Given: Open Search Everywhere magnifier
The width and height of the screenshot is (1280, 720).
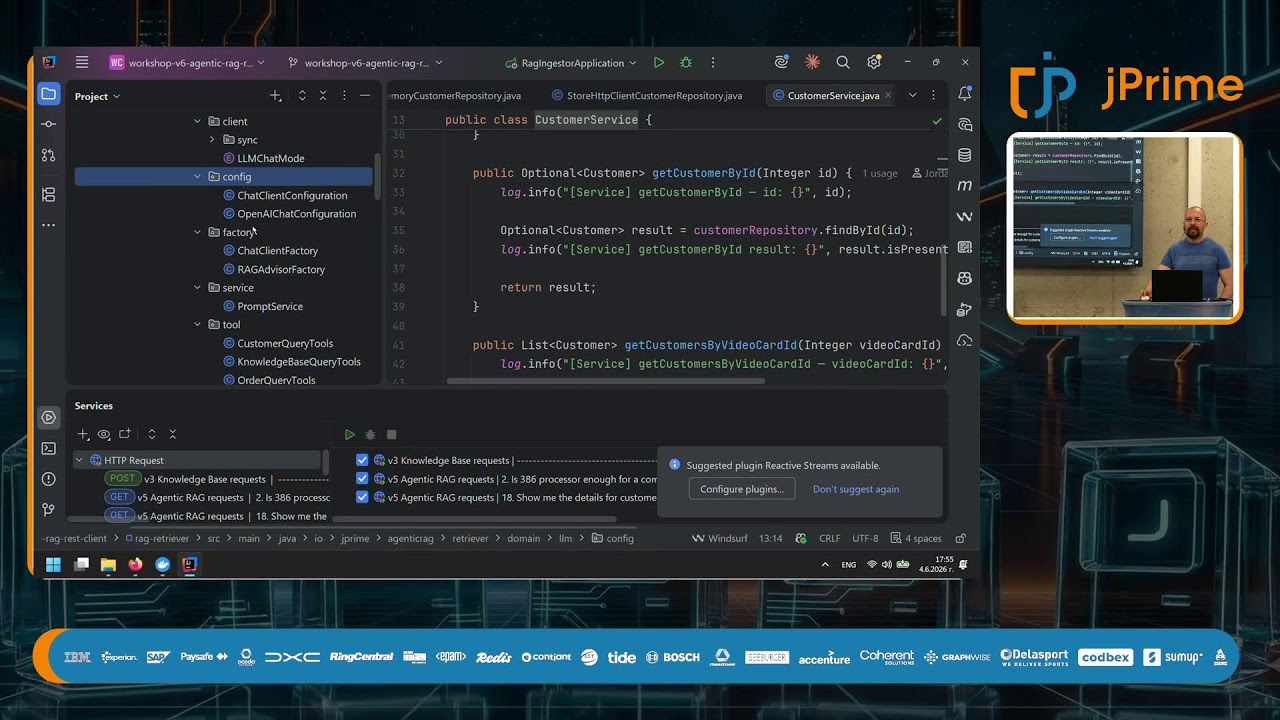Looking at the screenshot, I should (843, 62).
